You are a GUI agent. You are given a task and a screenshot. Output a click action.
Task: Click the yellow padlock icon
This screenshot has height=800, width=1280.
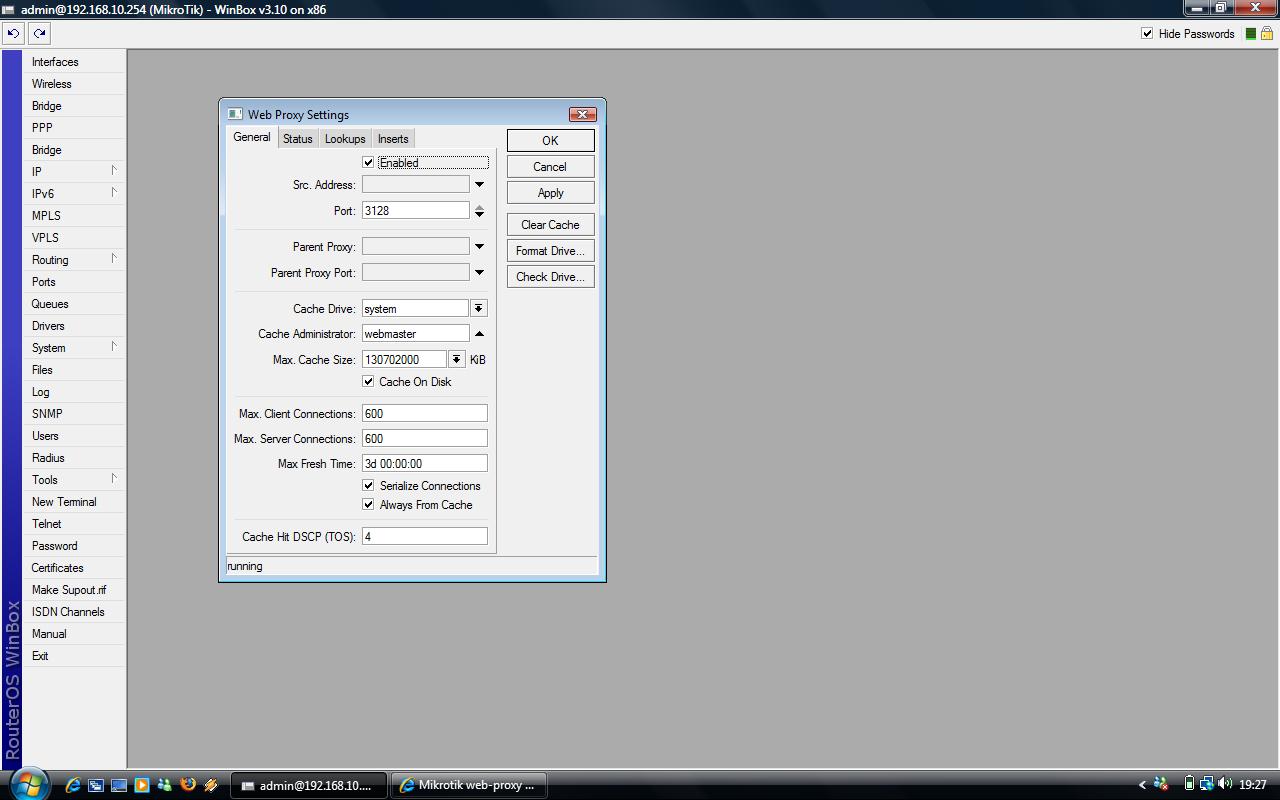(x=1267, y=33)
